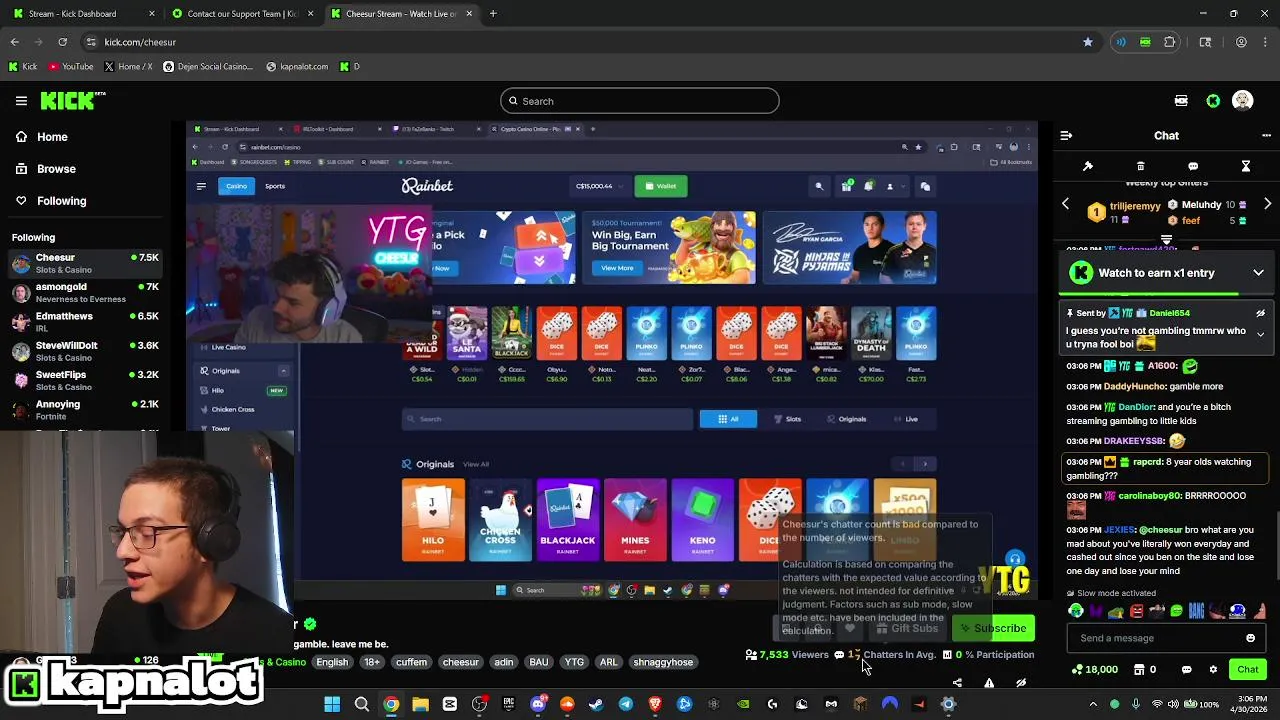The height and width of the screenshot is (720, 1280).
Task: Click the moderation hammer icon in chat
Action: (1088, 166)
